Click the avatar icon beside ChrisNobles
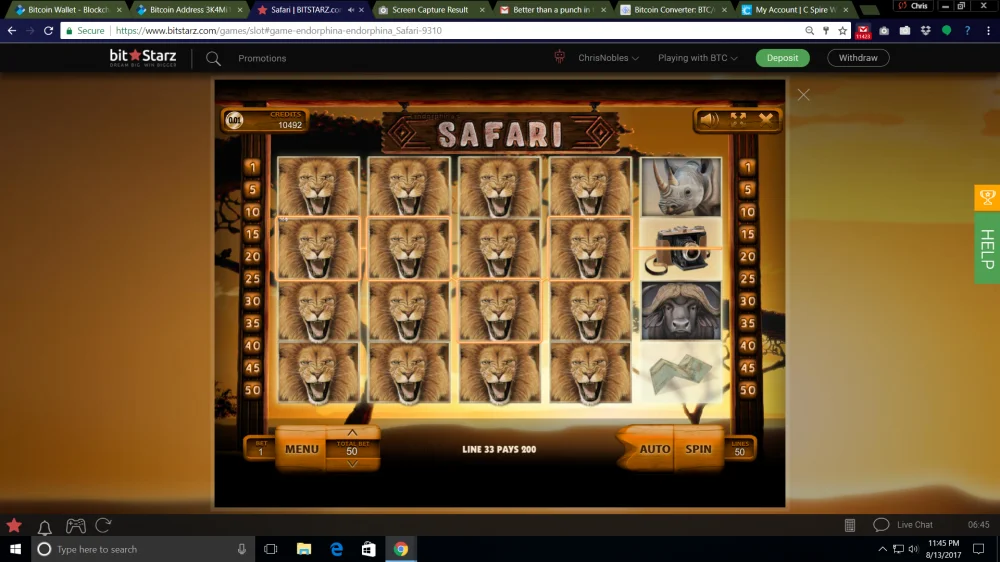Screen dimensions: 1000x562 (559, 57)
